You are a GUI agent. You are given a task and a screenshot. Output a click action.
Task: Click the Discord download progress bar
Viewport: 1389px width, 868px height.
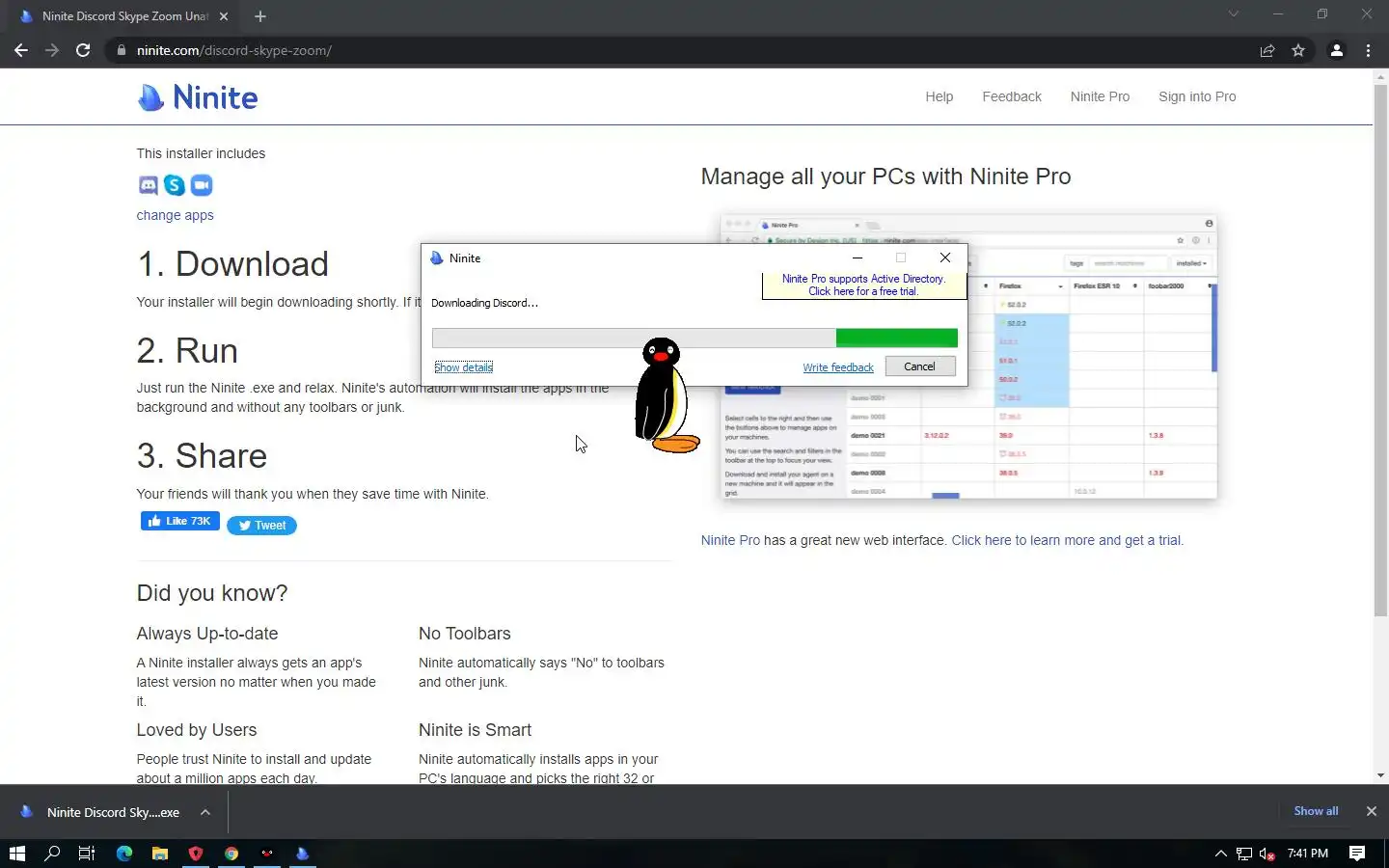(x=694, y=338)
